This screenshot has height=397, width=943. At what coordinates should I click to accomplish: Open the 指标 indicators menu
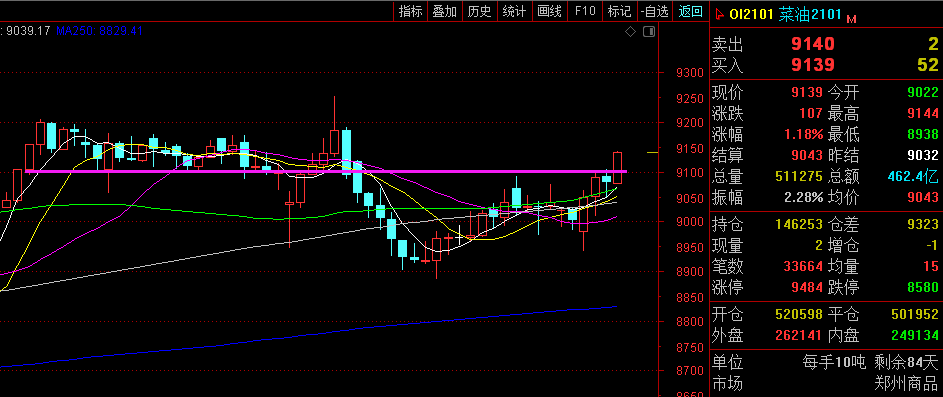pyautogui.click(x=411, y=11)
